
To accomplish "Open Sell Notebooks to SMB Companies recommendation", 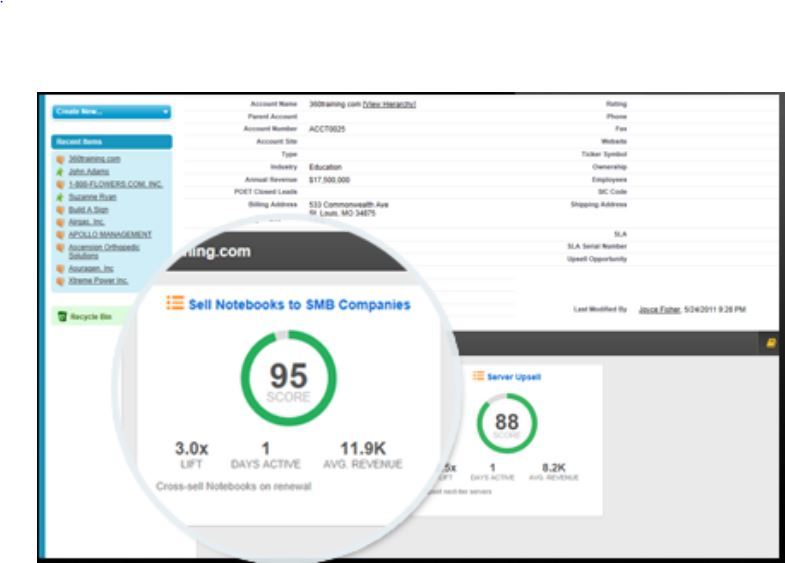I will click(x=299, y=304).
